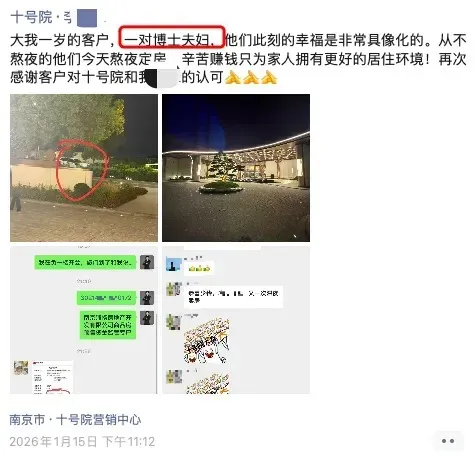Click the white text message bubble in group chat
Image resolution: width=475 pixels, height=457 pixels.
pos(233,296)
